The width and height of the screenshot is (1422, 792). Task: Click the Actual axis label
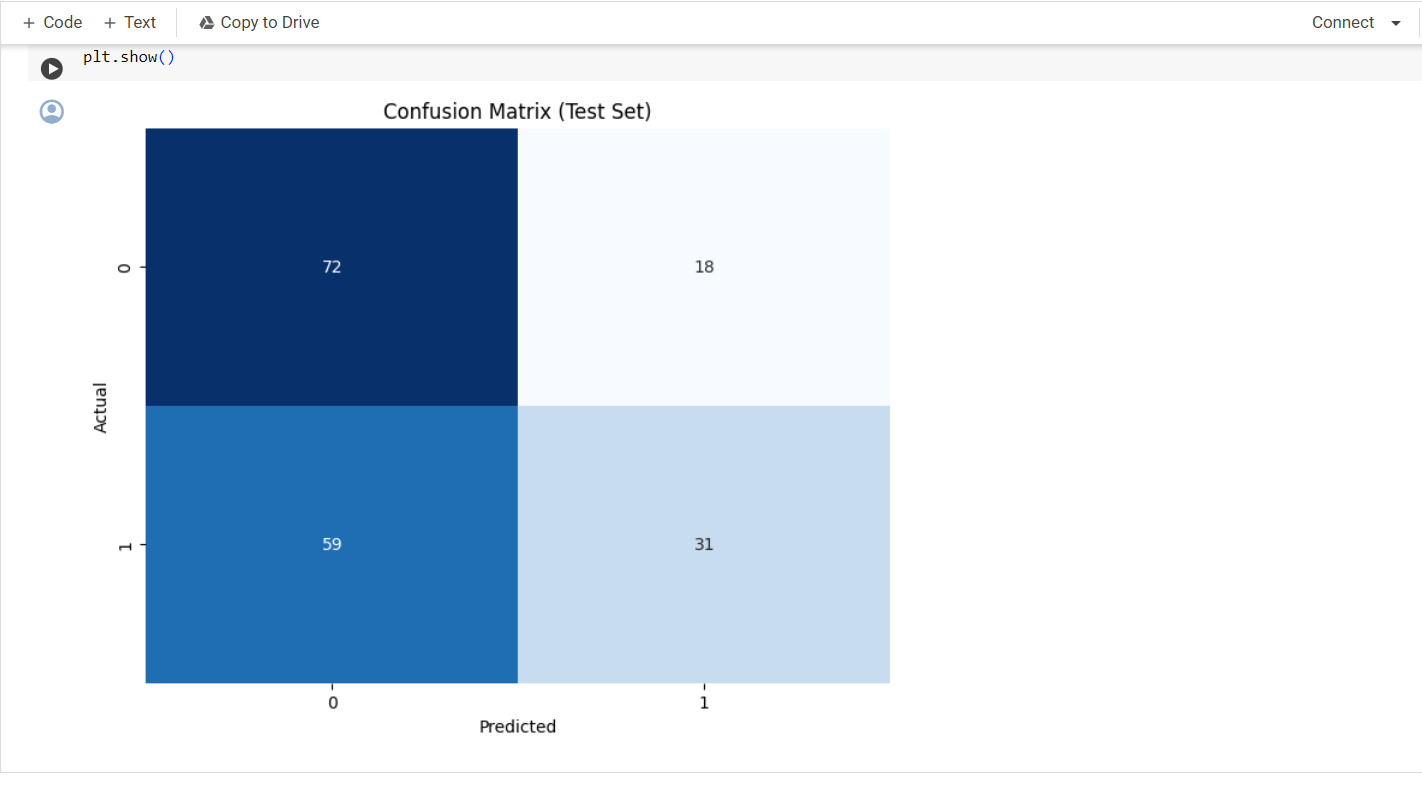[x=100, y=406]
